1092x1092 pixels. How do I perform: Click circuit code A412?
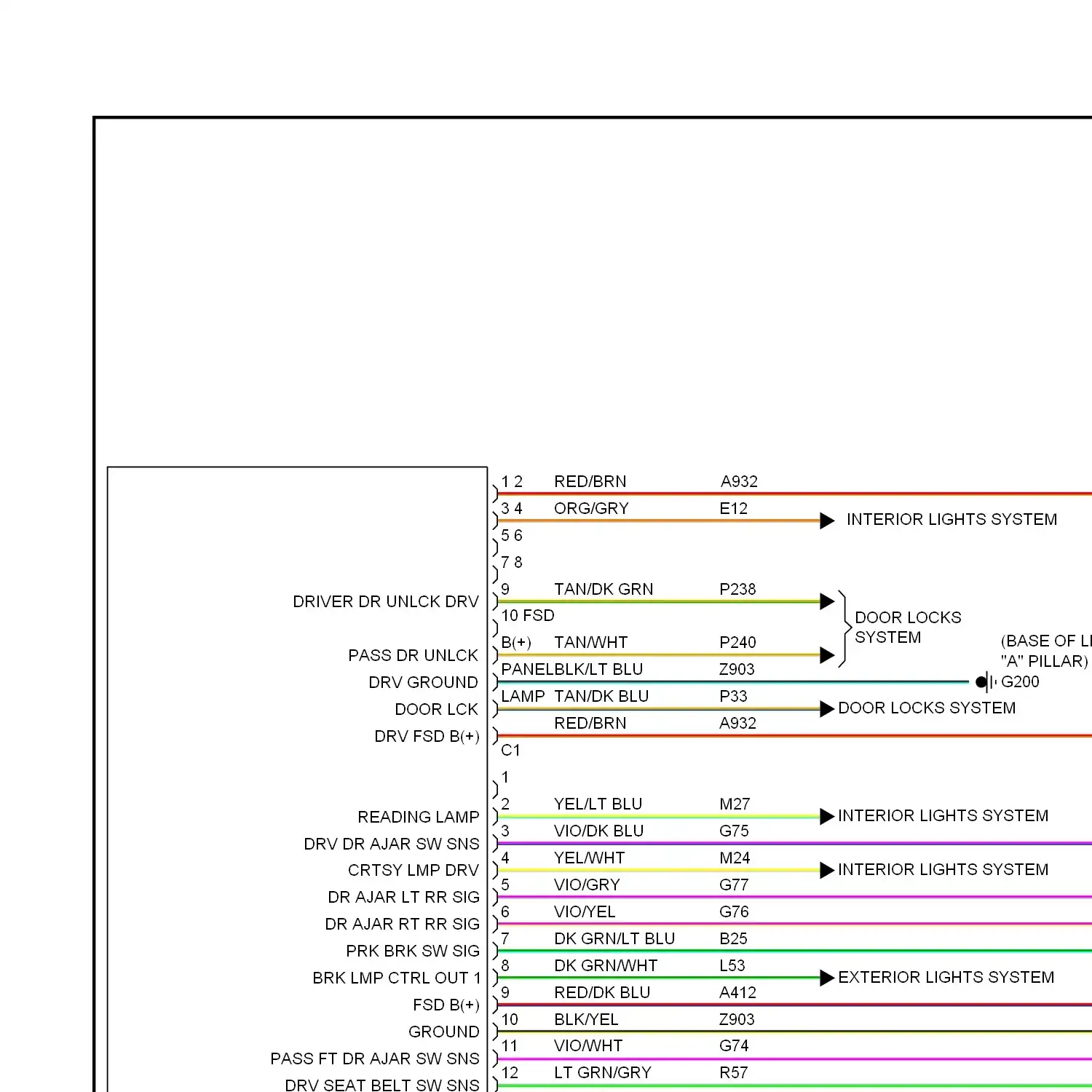click(737, 992)
